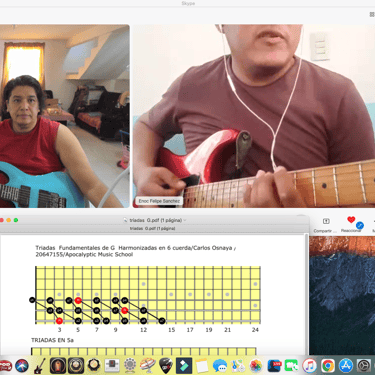Click the red note dot at fret 10
This screenshot has width=375, height=375.
(124, 311)
